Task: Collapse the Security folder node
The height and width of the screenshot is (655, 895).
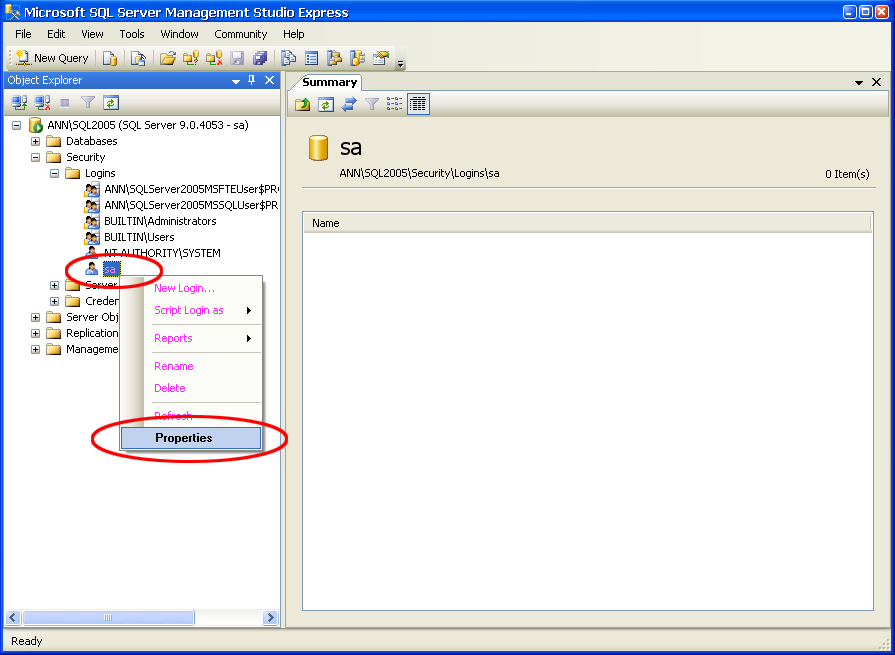Action: pyautogui.click(x=36, y=157)
